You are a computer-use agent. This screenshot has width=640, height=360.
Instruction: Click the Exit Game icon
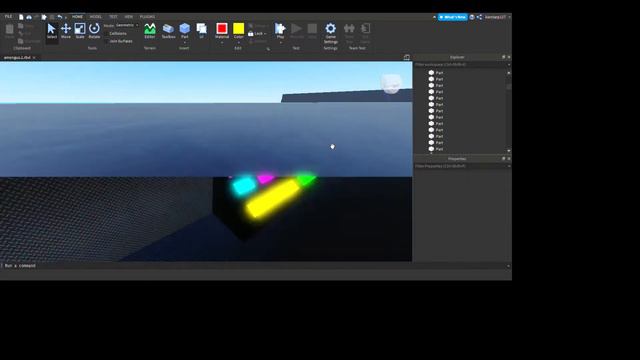(365, 29)
